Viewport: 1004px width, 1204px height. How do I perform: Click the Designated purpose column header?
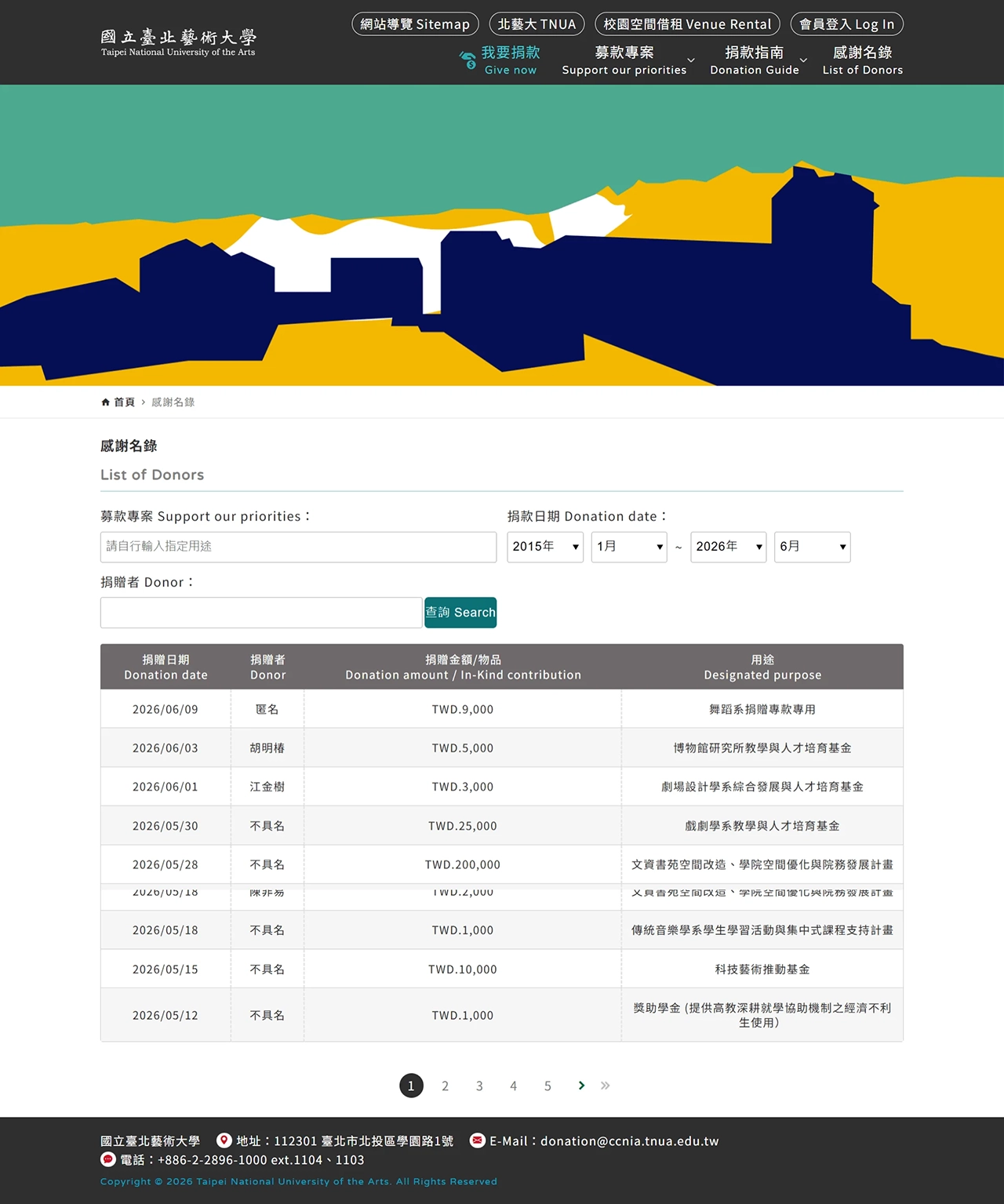762,667
